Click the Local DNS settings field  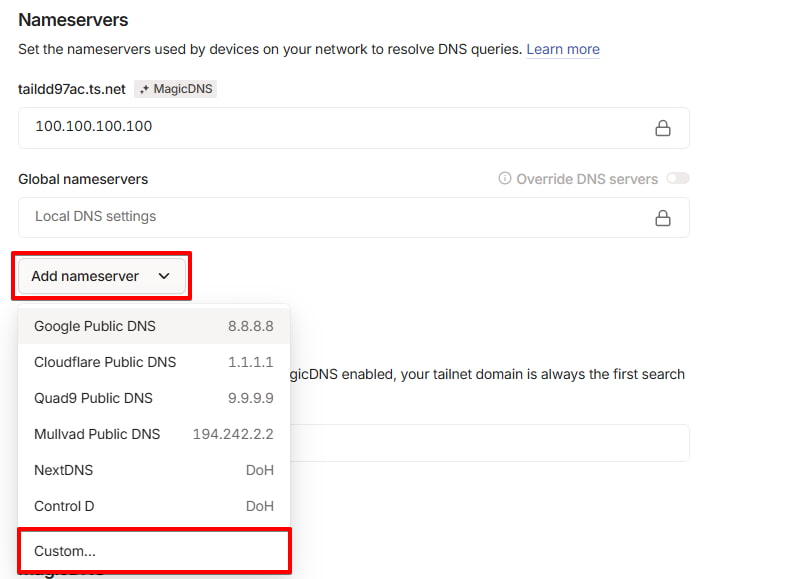[x=330, y=217]
